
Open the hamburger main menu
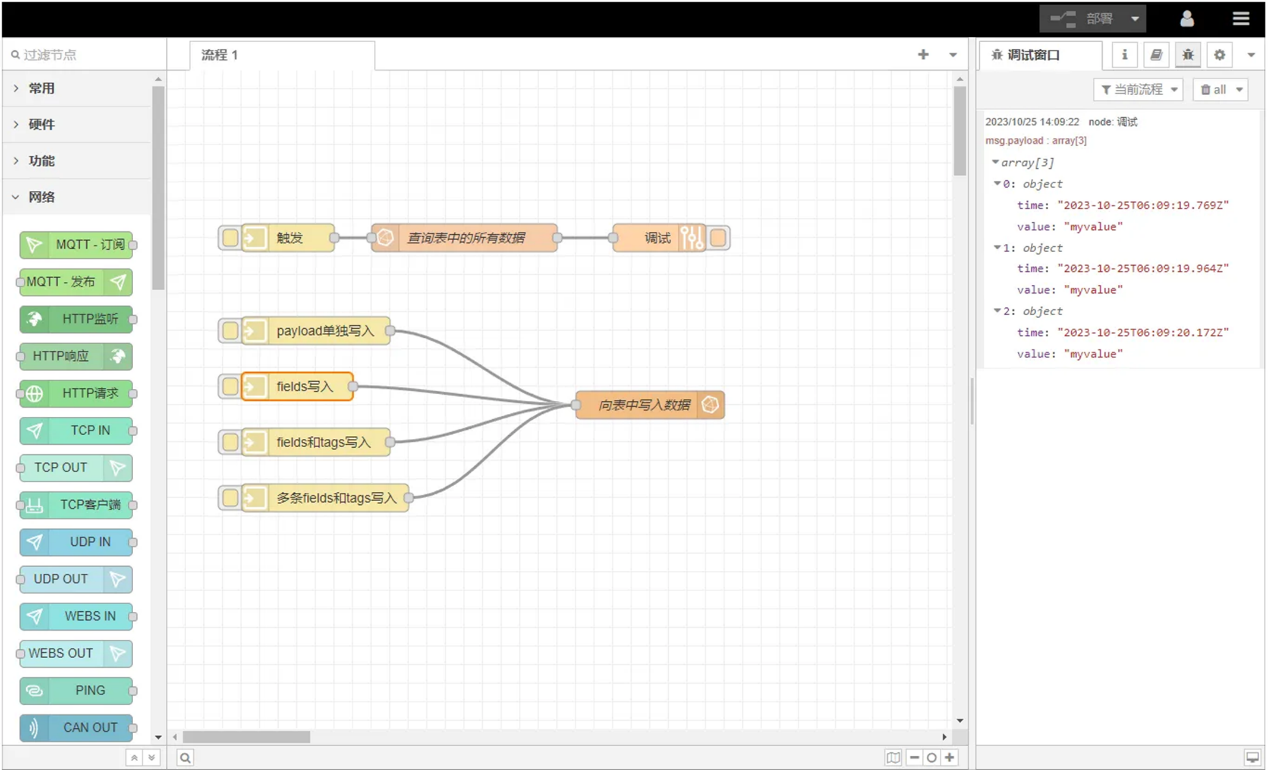pos(1241,19)
